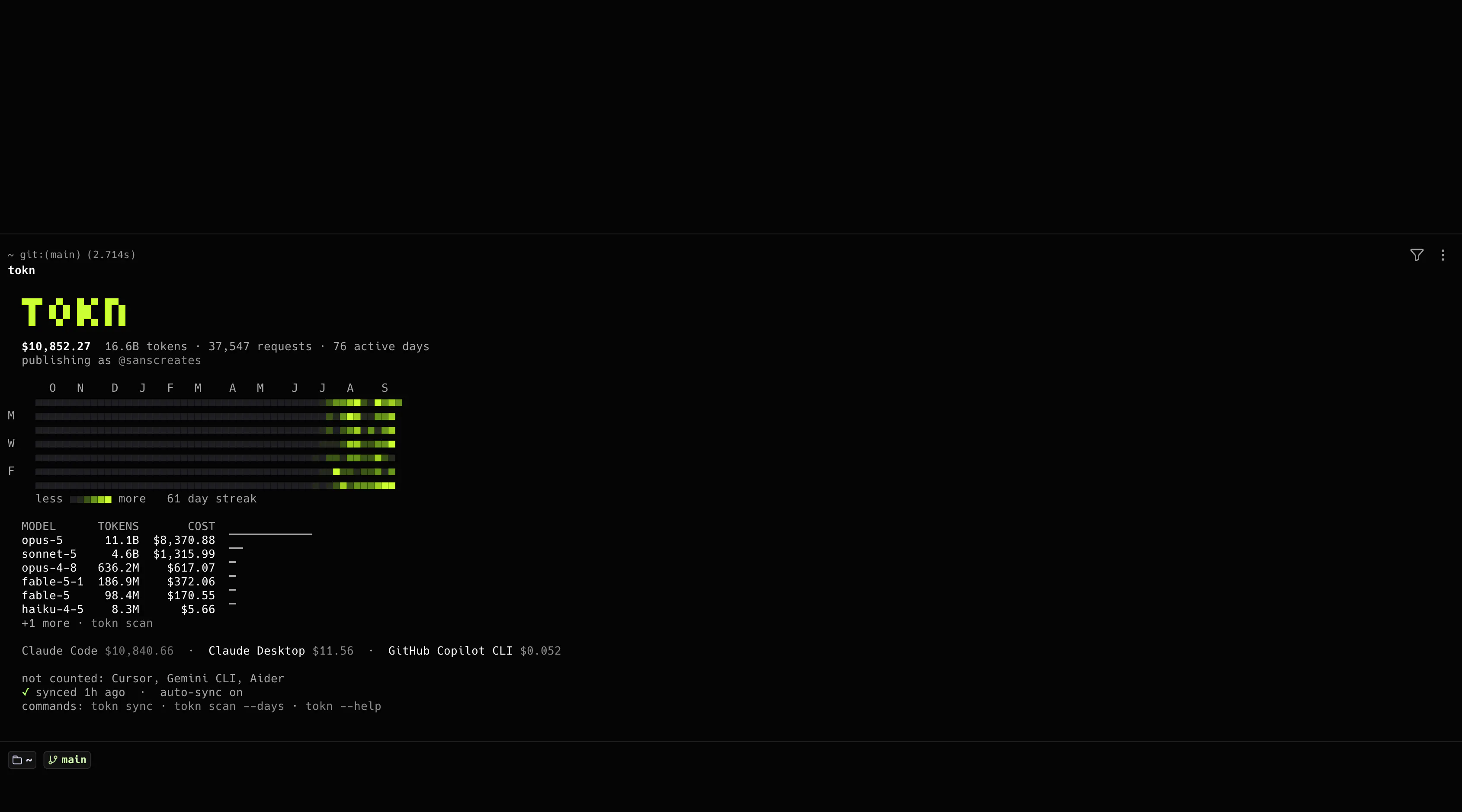Select the '61 day streak' text
1462x812 pixels.
[x=212, y=499]
